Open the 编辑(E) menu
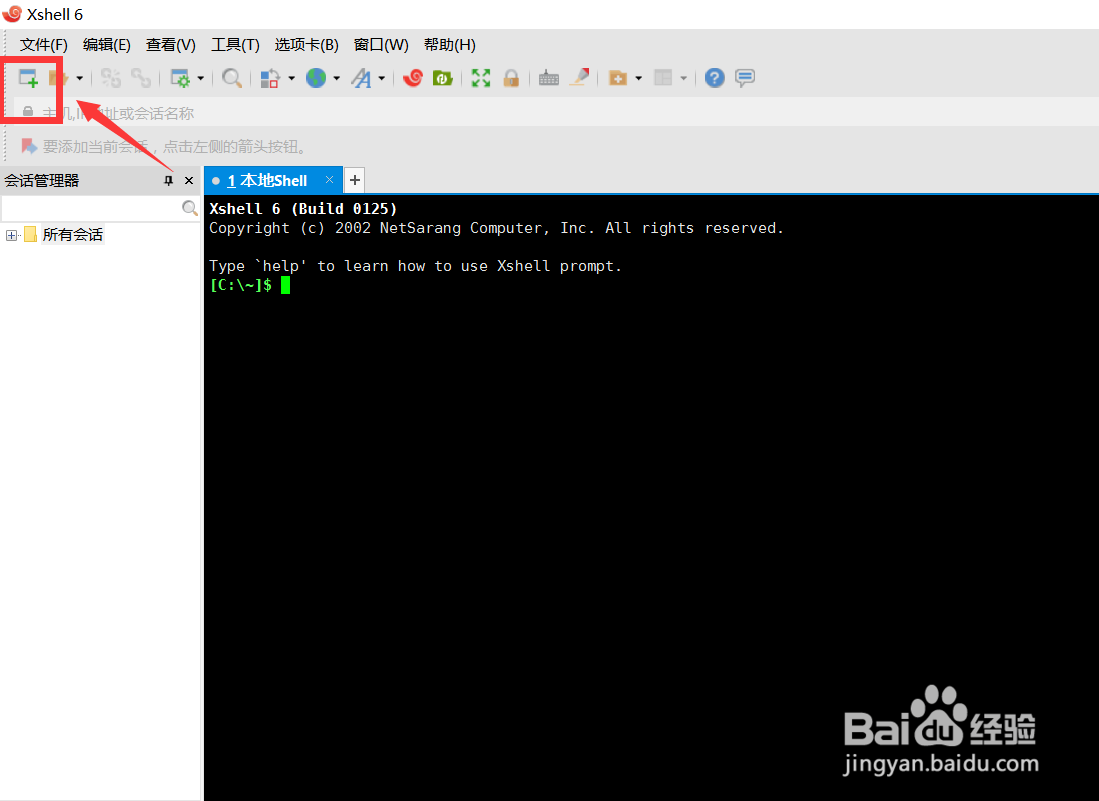 pyautogui.click(x=107, y=45)
